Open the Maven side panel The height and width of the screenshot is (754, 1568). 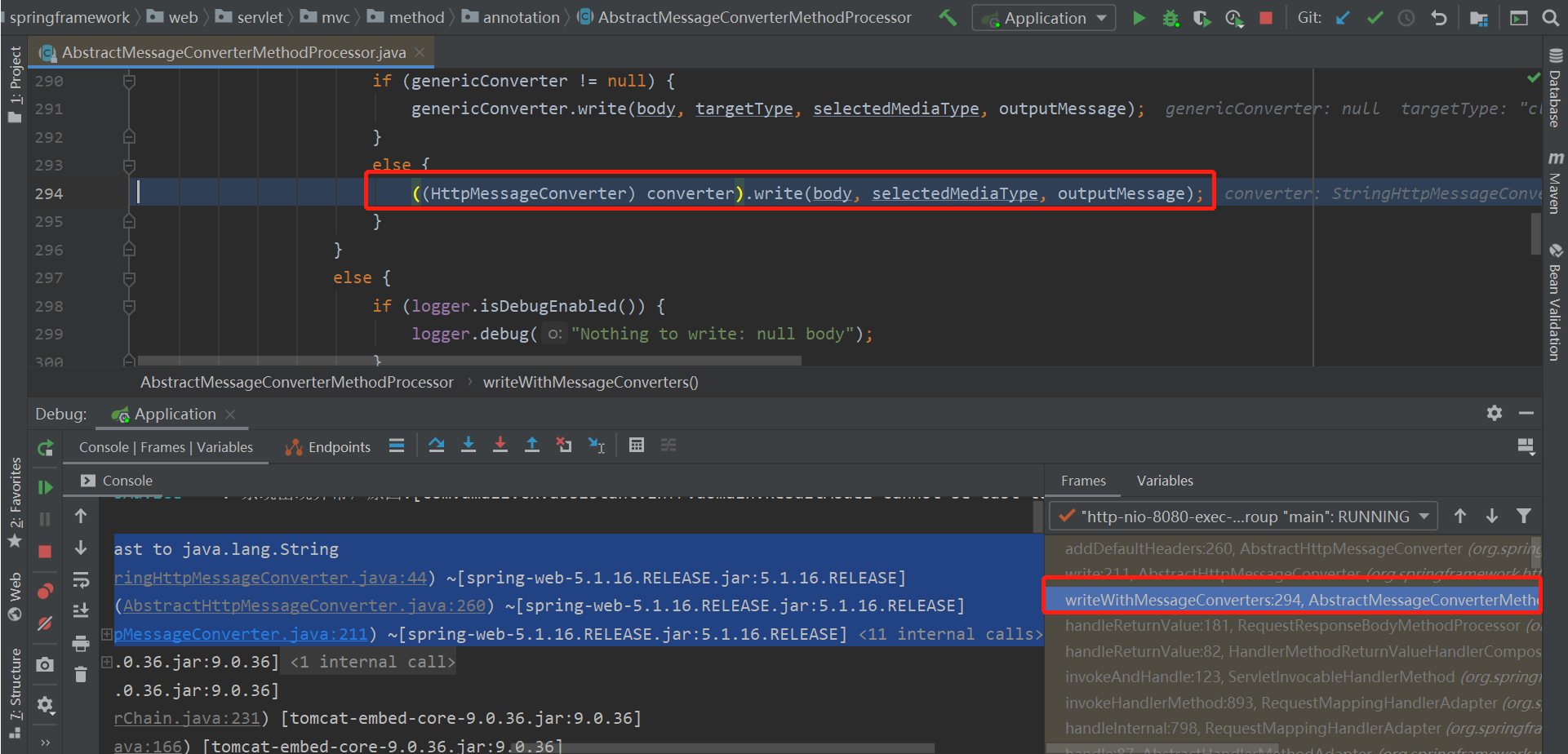coord(1555,183)
